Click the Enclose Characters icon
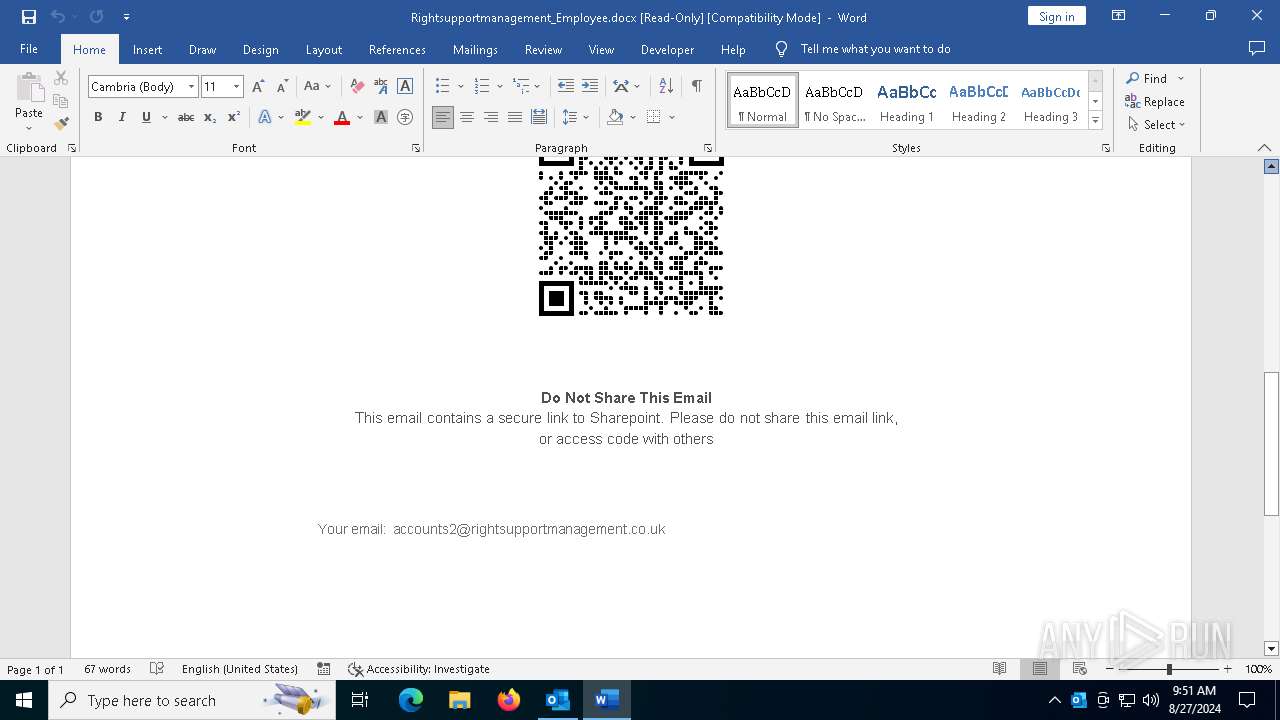This screenshot has width=1280, height=720. [x=405, y=117]
